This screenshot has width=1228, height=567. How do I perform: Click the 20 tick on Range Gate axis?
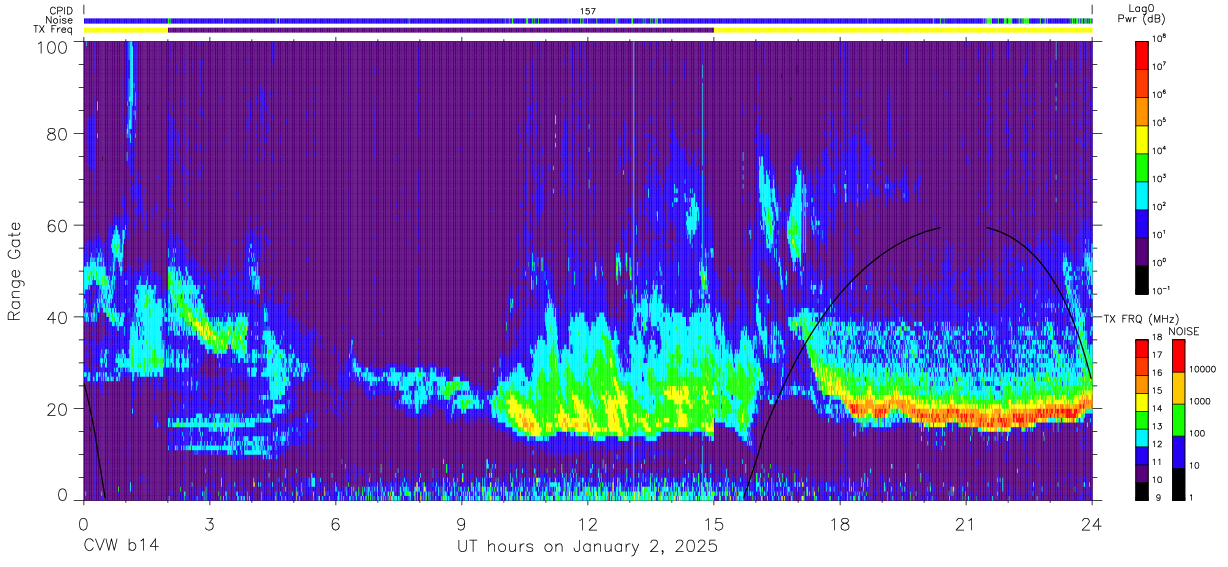[58, 409]
